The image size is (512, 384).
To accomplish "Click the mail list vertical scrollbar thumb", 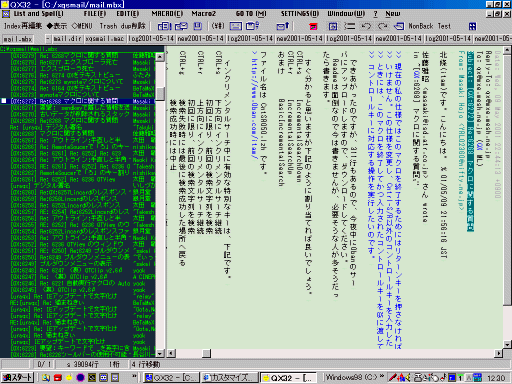I will tap(160, 94).
